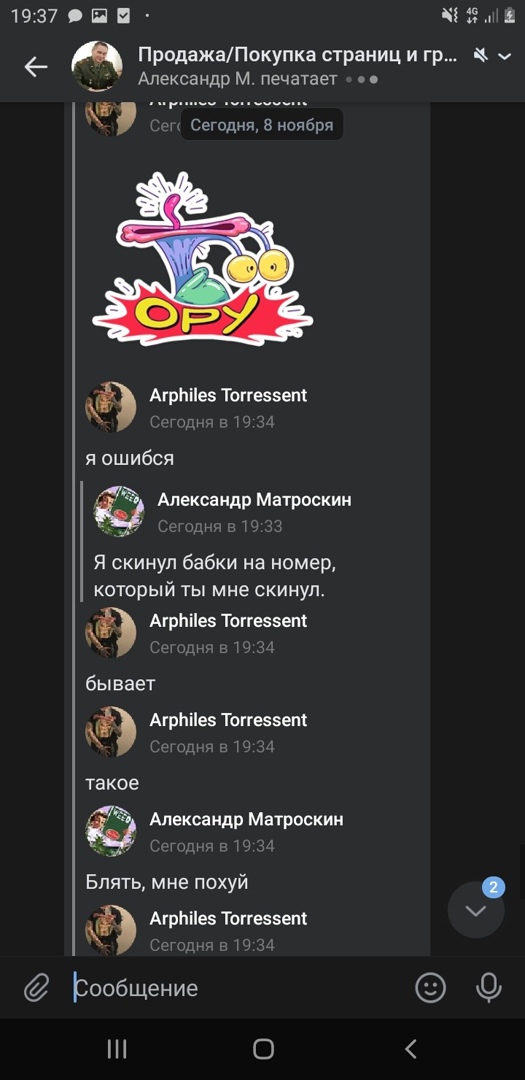Tap the Android recent apps navigation button
The height and width of the screenshot is (1080, 525).
[117, 1049]
